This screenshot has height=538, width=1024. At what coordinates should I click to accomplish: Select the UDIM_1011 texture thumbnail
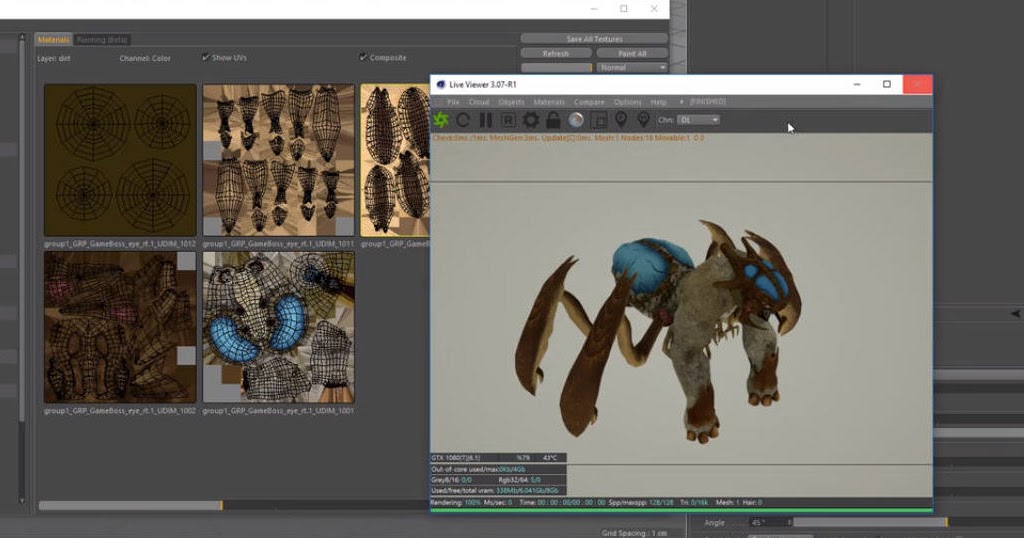(279, 160)
